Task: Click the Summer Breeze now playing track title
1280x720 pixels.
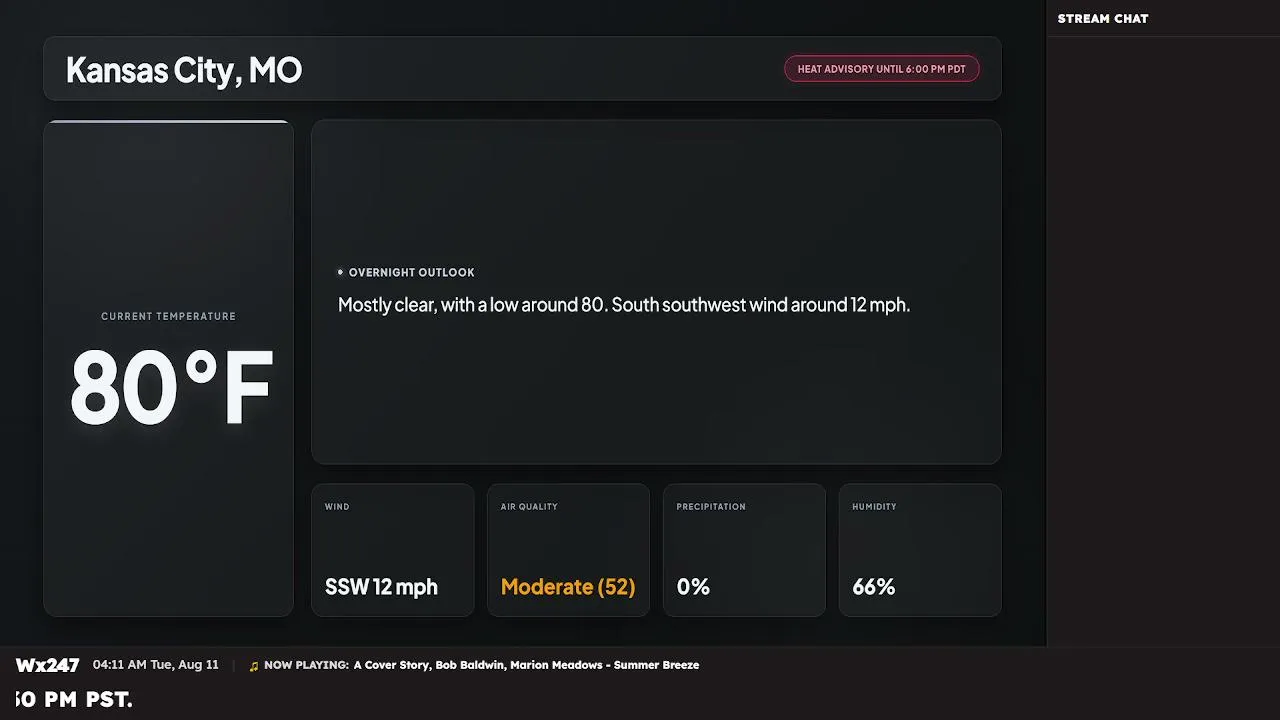Action: point(656,665)
